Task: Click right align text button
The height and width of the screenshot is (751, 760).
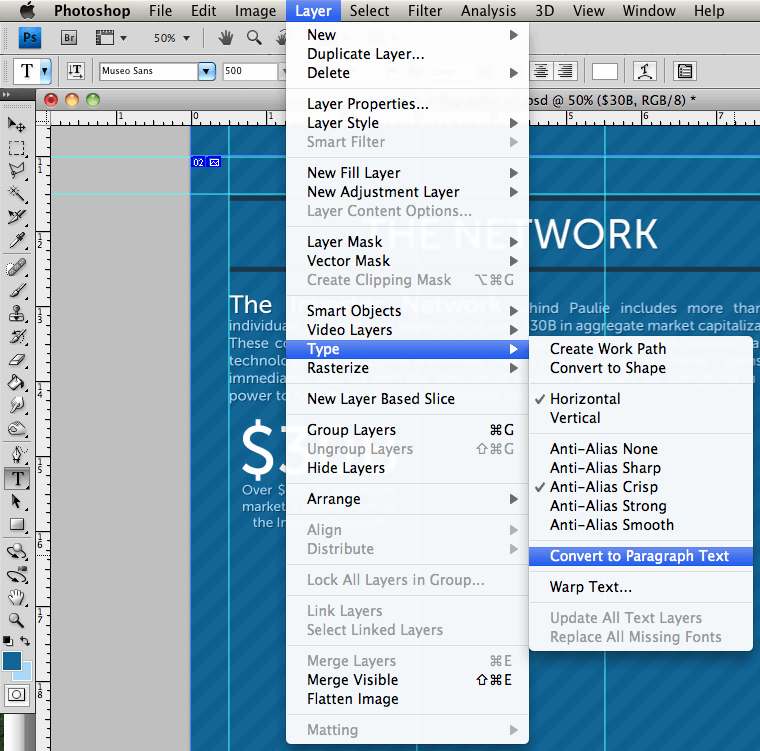Action: pos(565,71)
